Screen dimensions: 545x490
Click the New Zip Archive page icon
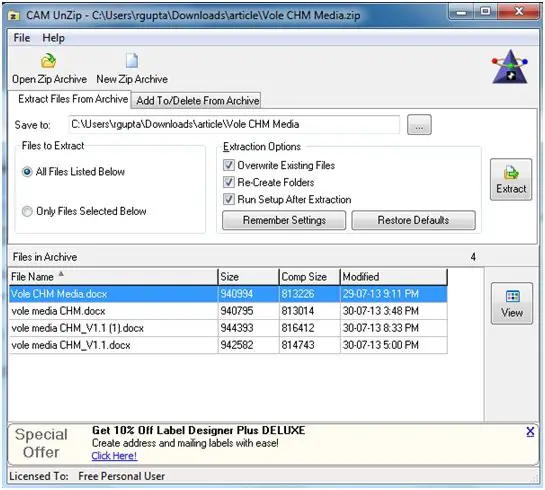pyautogui.click(x=132, y=61)
